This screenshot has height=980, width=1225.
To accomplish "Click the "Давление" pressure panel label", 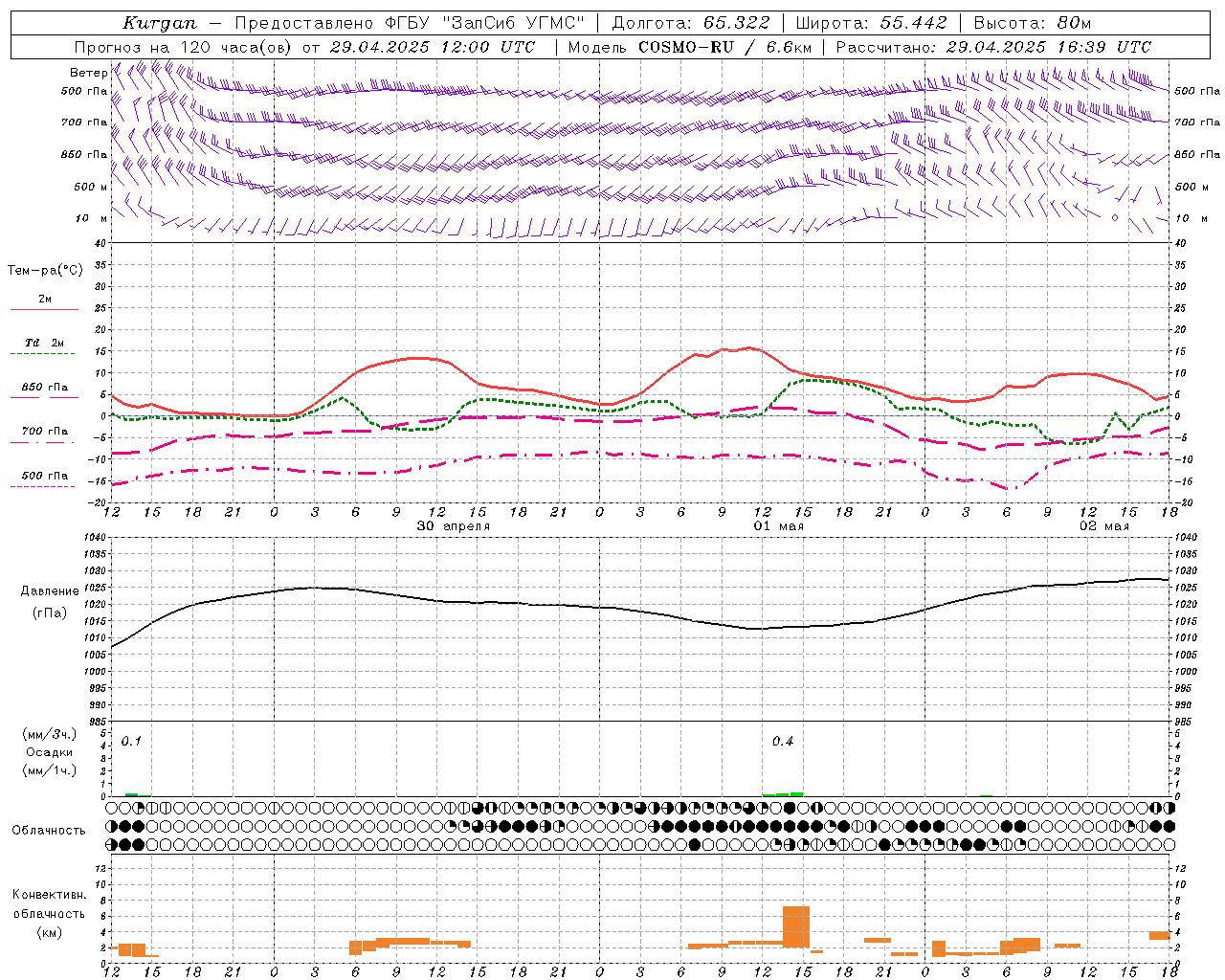I will (50, 591).
